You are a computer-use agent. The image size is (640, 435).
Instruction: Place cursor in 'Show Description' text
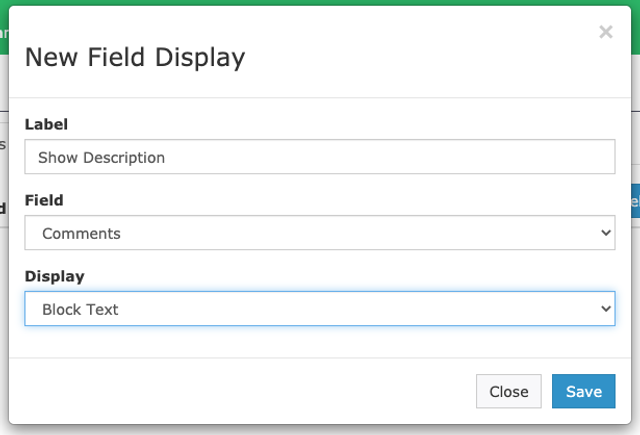[x=101, y=157]
